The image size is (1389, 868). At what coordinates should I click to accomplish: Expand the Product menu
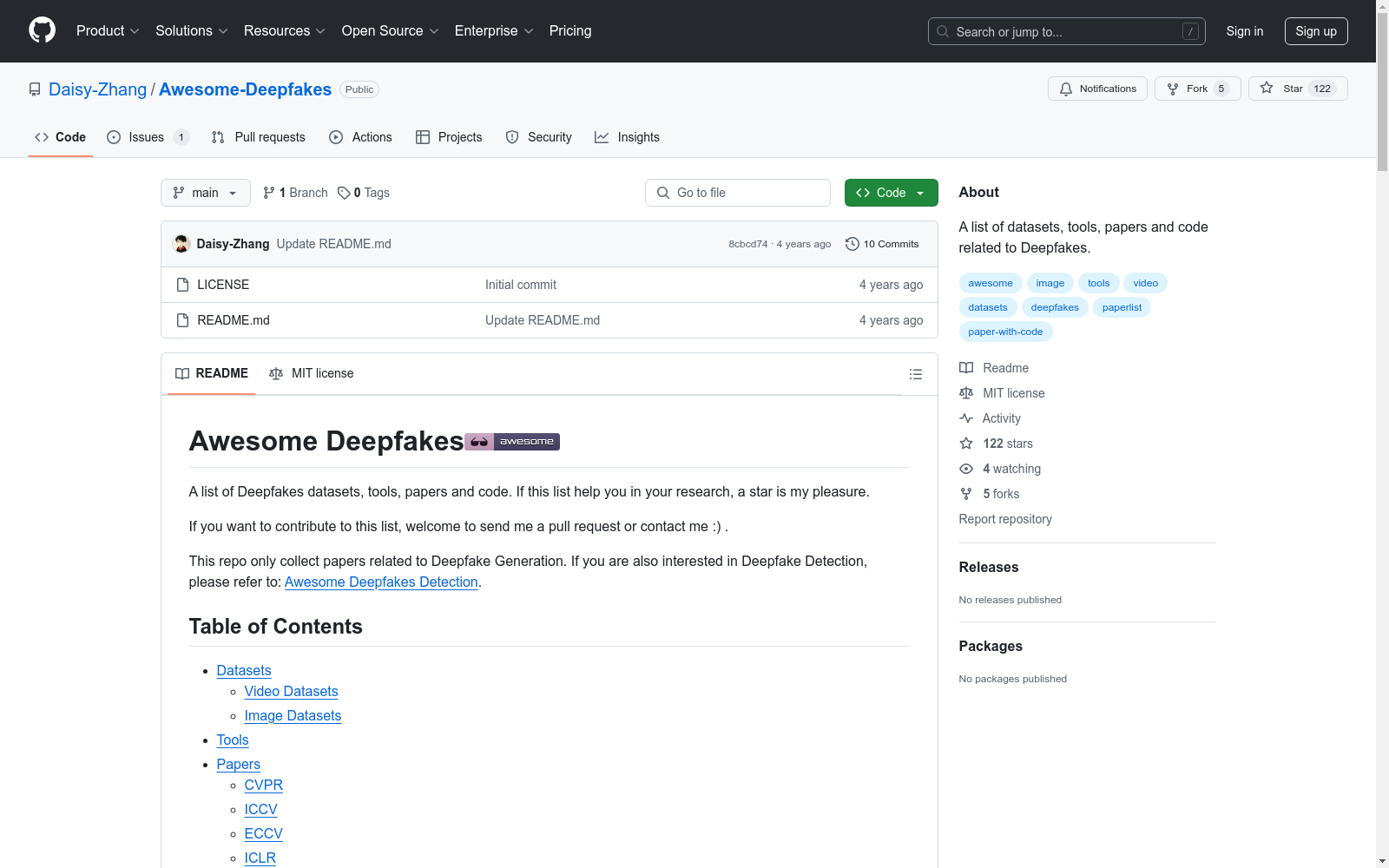coord(108,30)
